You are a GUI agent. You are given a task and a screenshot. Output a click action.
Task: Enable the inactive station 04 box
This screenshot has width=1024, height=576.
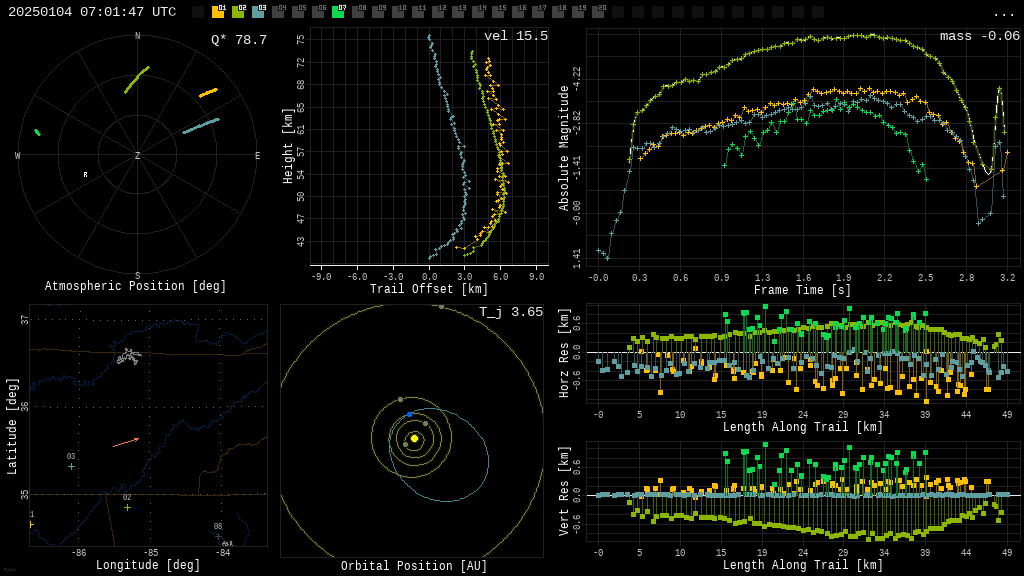(278, 12)
